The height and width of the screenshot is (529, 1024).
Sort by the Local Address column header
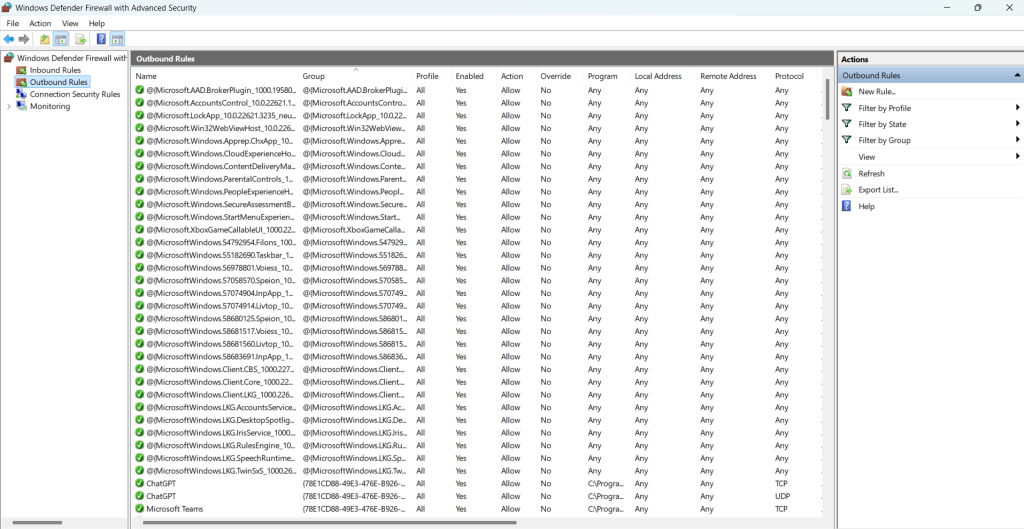(663, 76)
